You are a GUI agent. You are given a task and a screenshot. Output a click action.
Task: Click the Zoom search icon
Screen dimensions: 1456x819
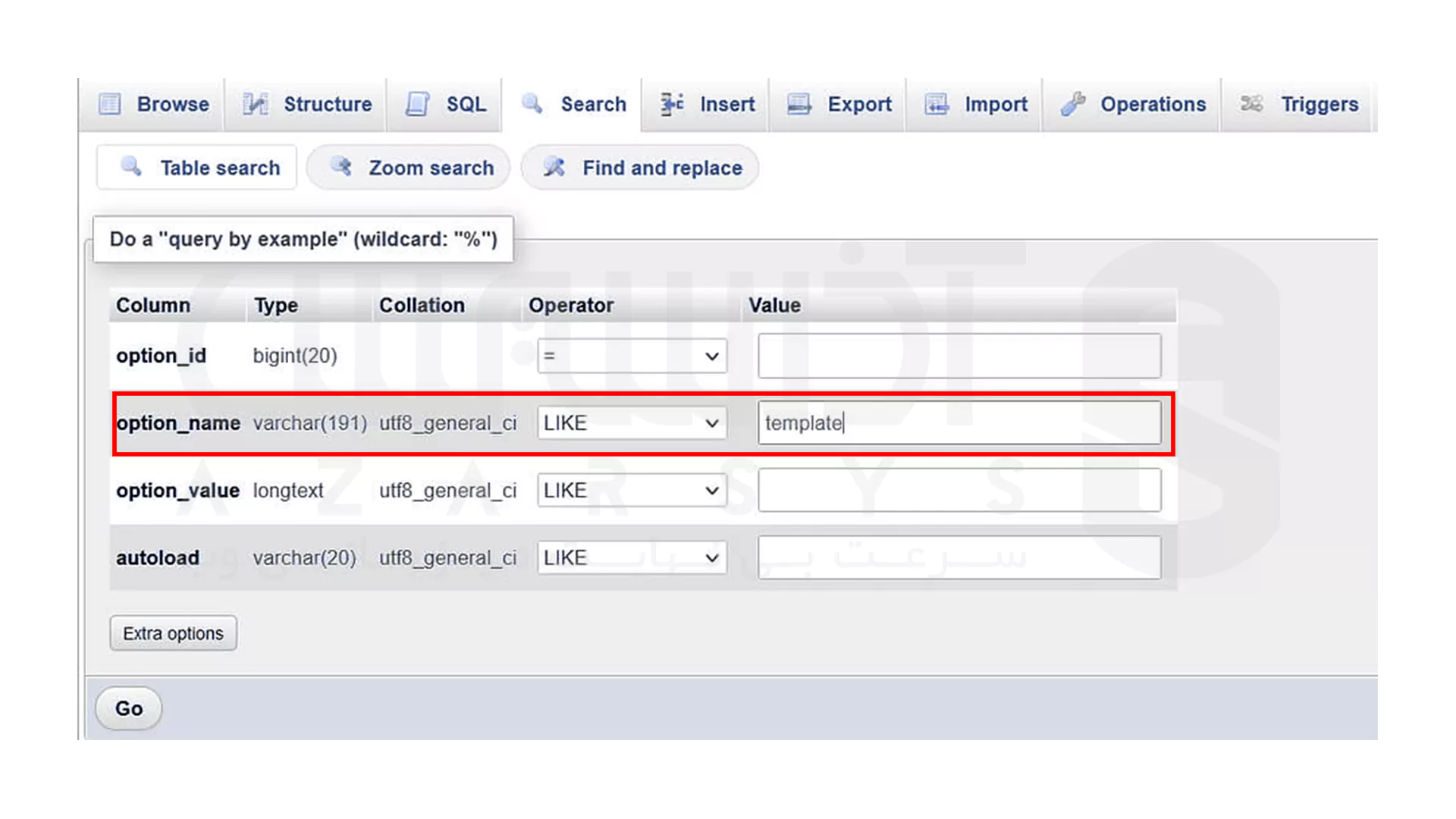341,167
